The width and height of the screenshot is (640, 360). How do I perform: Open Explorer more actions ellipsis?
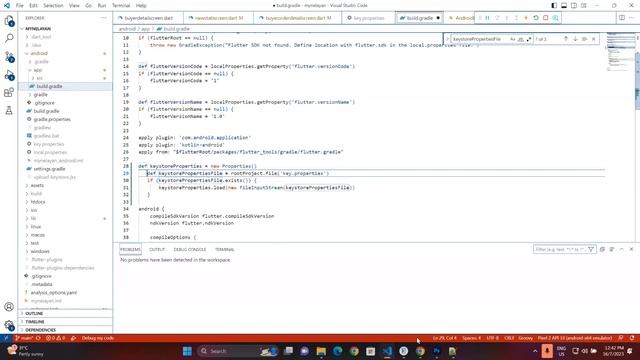(x=103, y=18)
